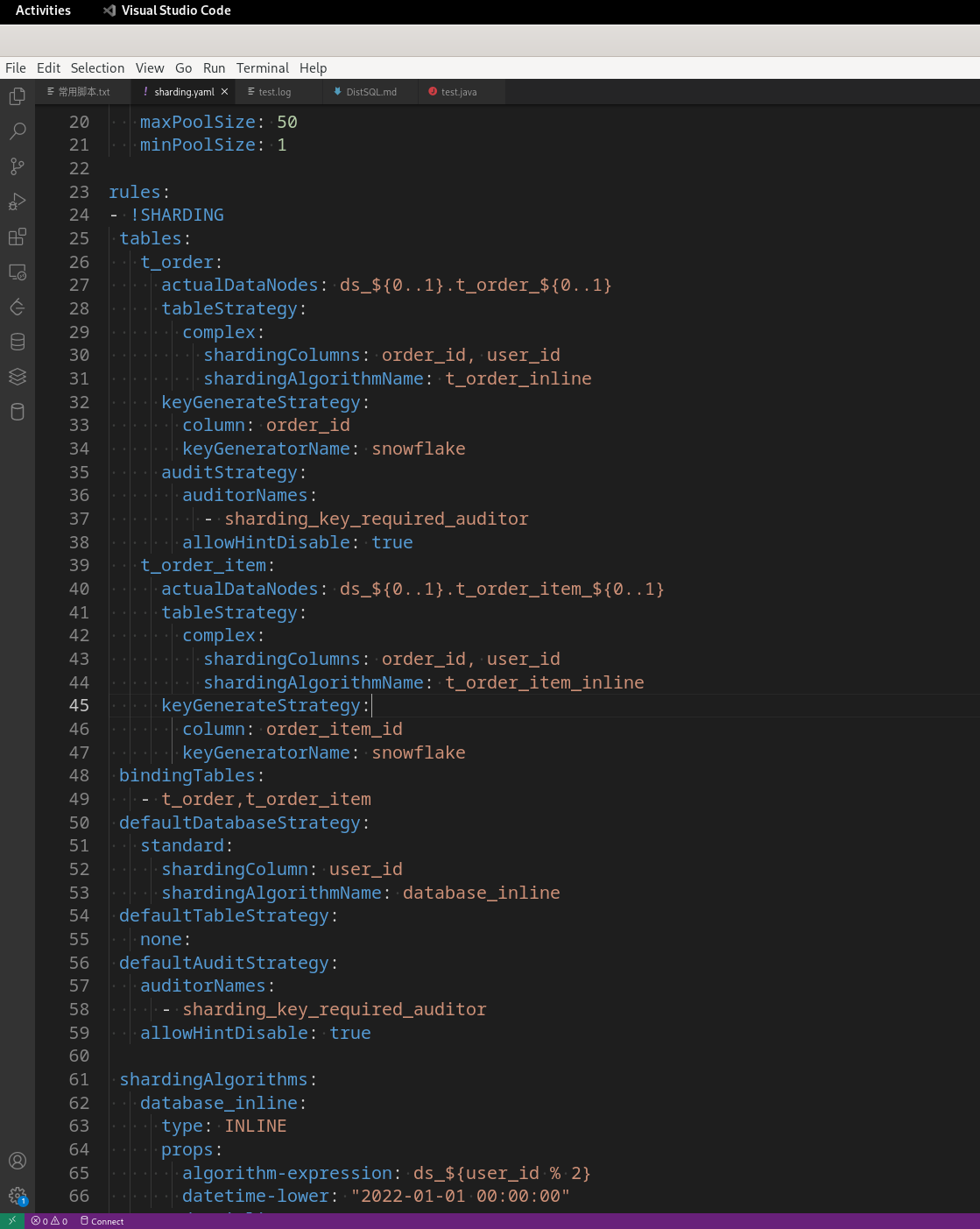Open the File menu
The height and width of the screenshot is (1229, 980).
pyautogui.click(x=16, y=68)
